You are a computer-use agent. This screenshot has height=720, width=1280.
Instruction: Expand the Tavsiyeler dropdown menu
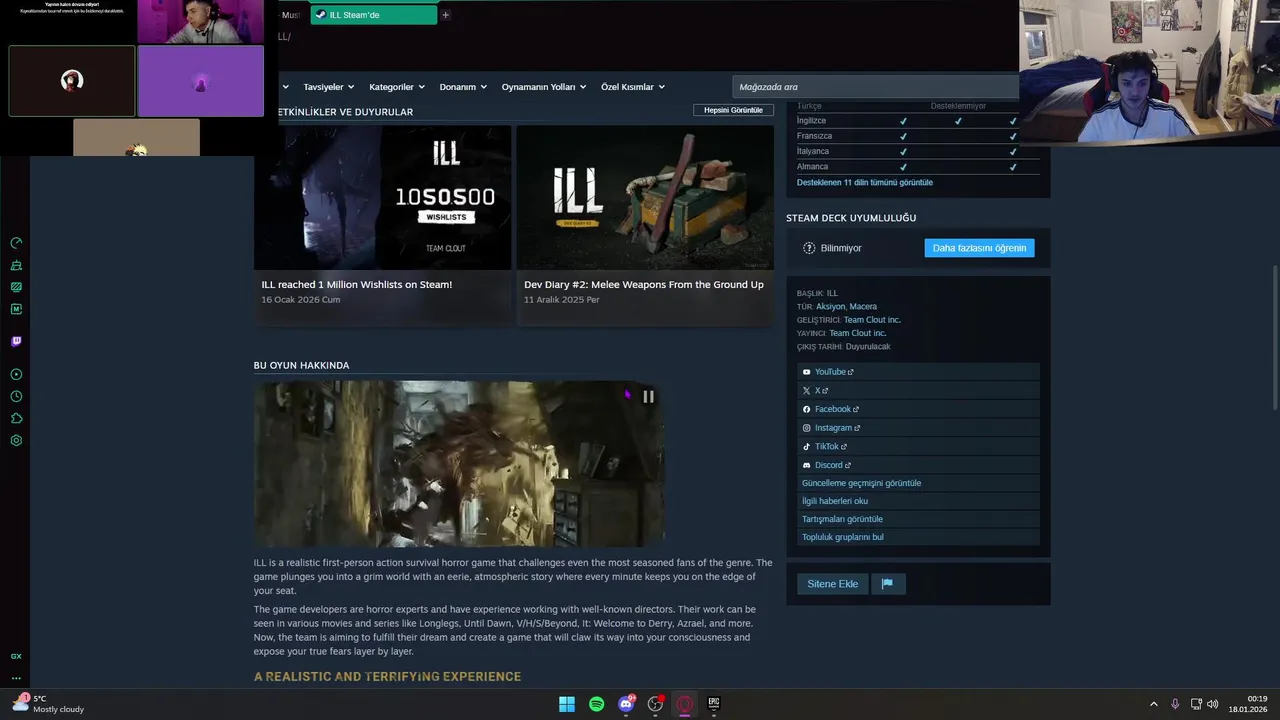point(328,87)
